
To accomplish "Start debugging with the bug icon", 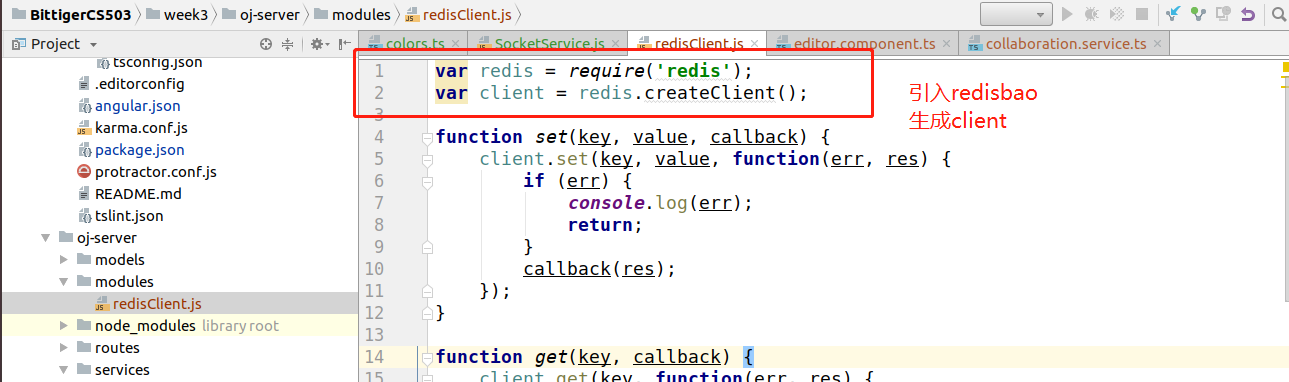I will [x=1092, y=14].
